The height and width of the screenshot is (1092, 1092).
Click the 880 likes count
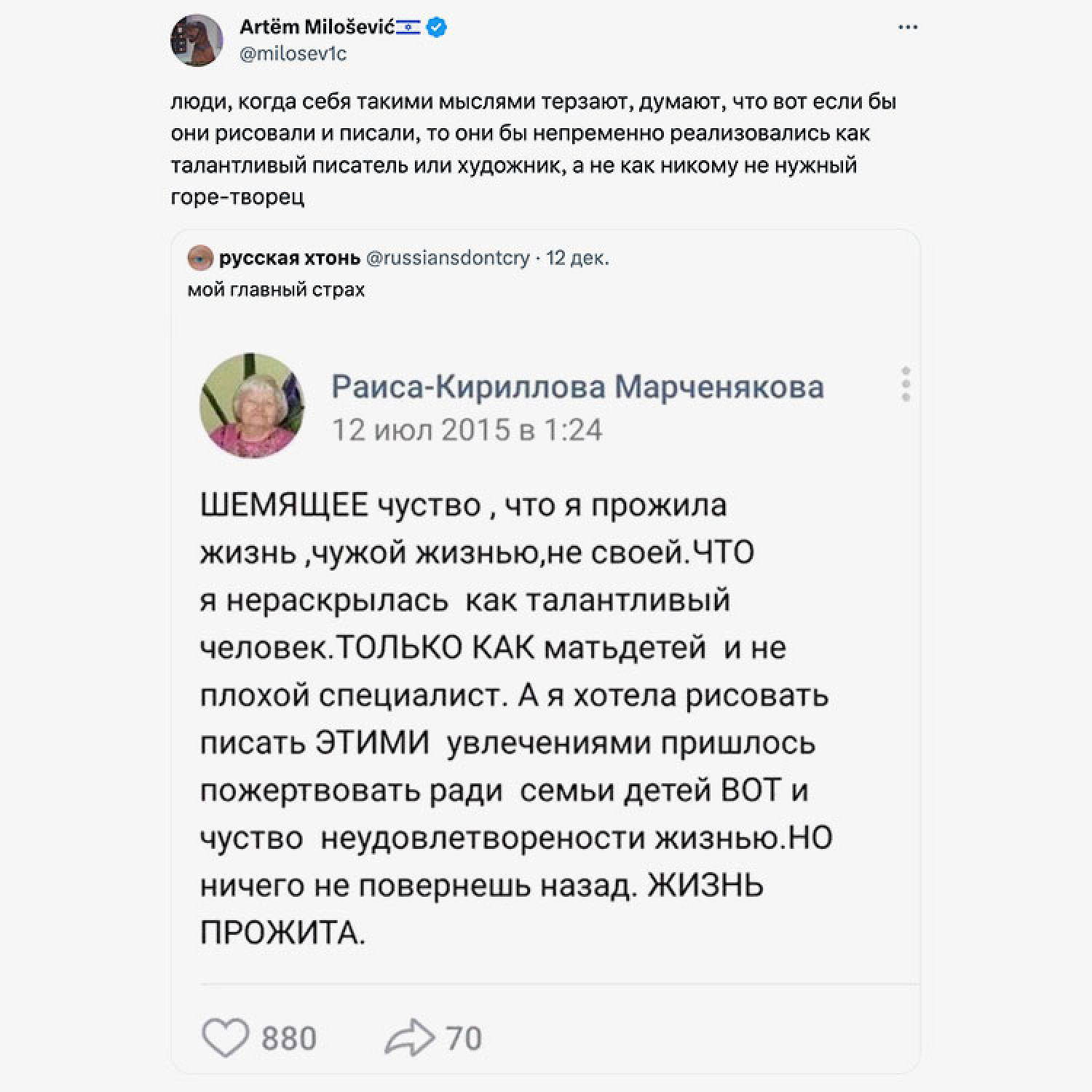click(x=289, y=1038)
